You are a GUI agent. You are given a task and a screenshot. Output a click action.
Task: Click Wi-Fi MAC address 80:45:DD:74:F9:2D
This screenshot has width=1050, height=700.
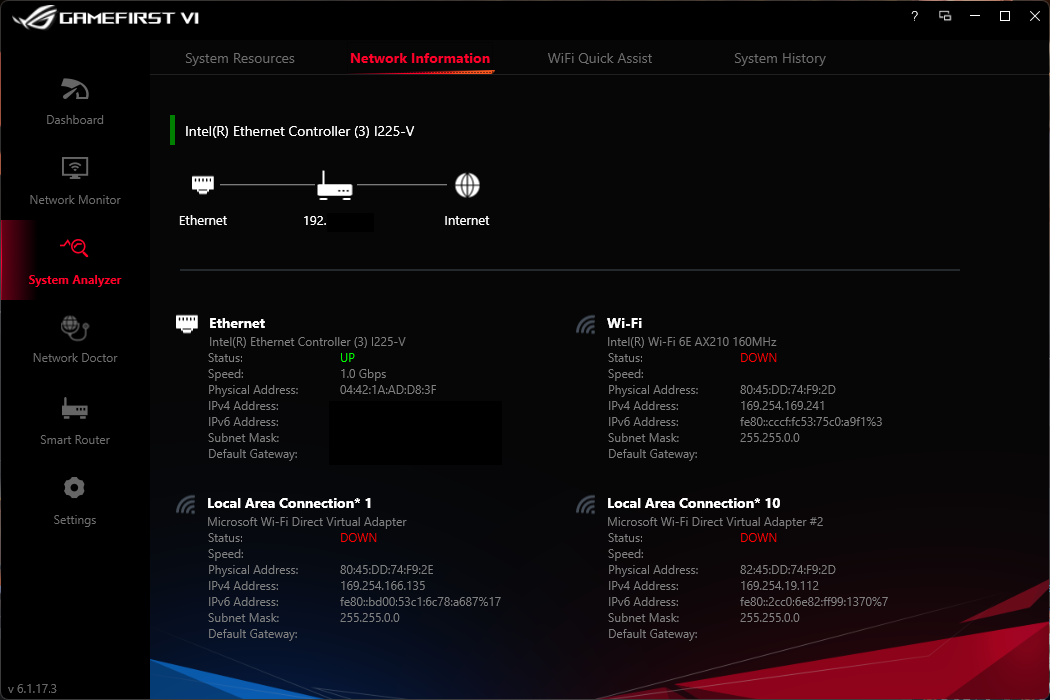click(x=788, y=390)
